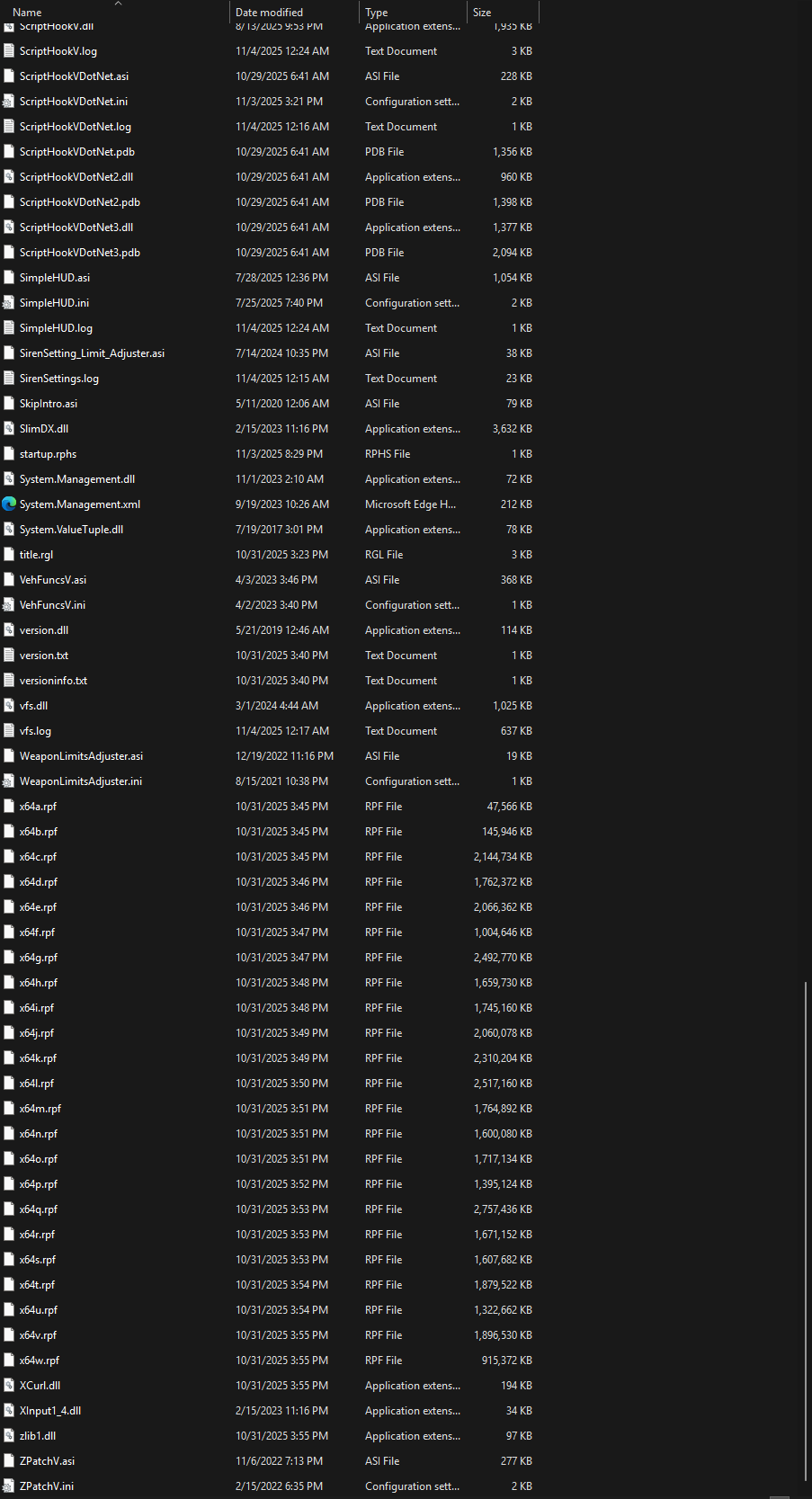The width and height of the screenshot is (812, 1499).
Task: Click the x64w.rpf file icon
Action: coord(9,1361)
